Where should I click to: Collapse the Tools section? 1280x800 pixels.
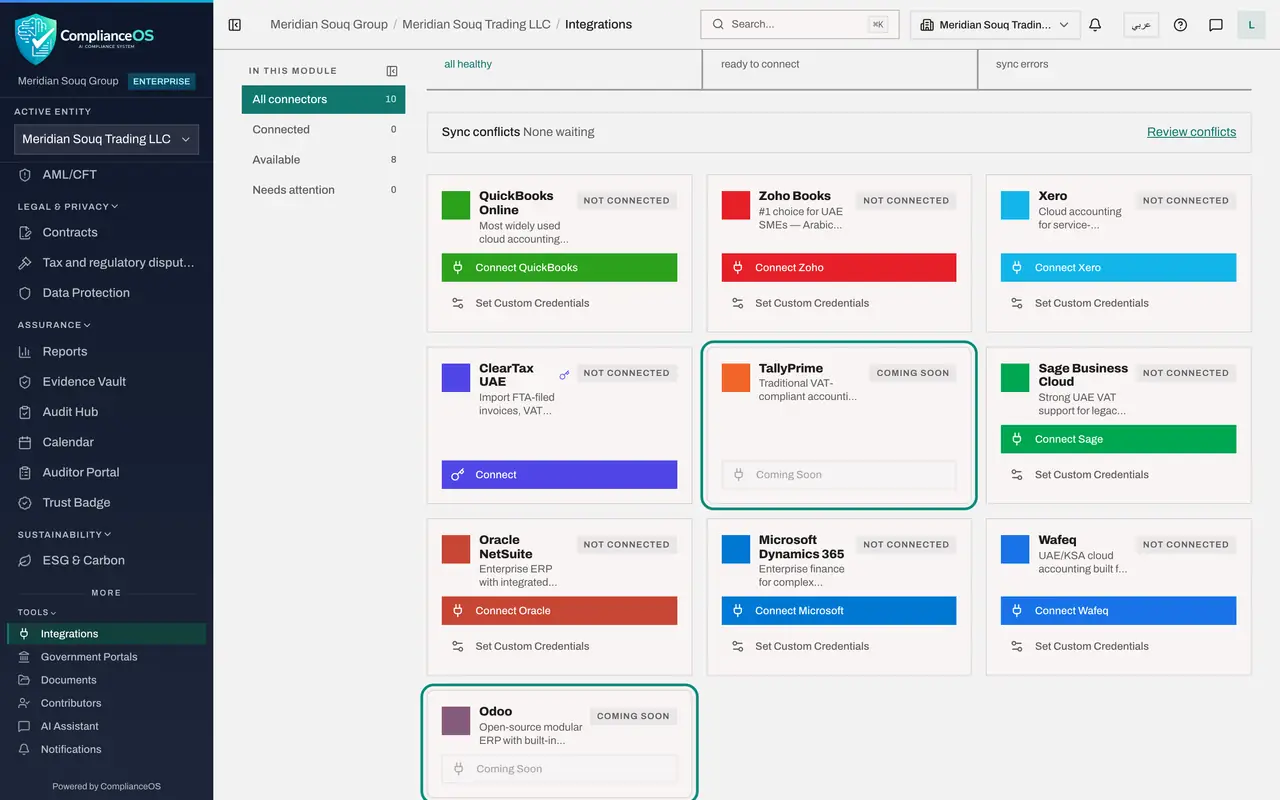tap(37, 612)
